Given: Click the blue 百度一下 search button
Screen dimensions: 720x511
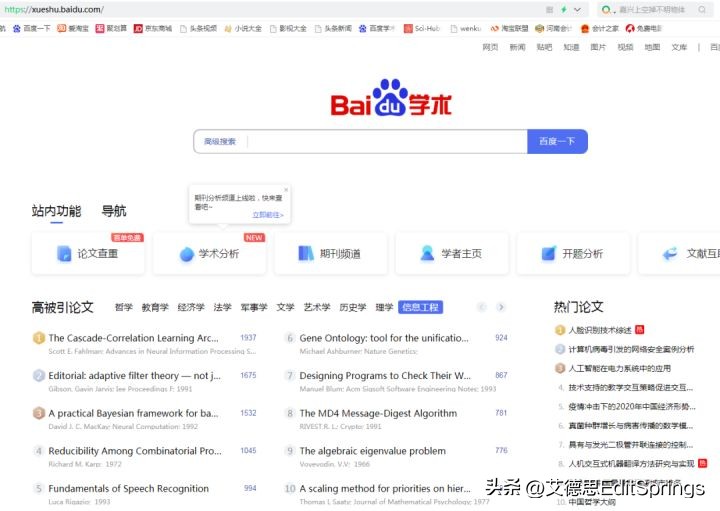Looking at the screenshot, I should point(557,141).
